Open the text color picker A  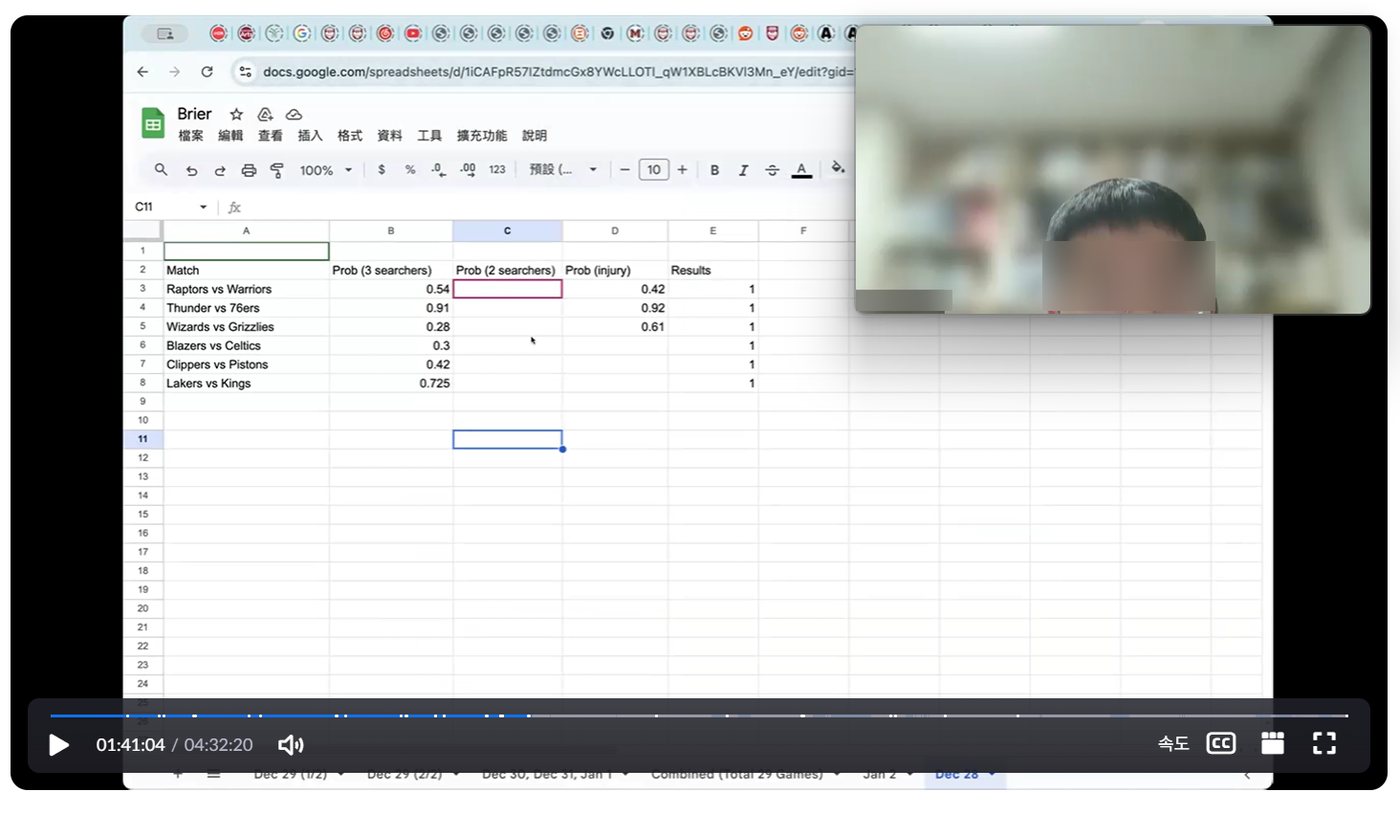[801, 170]
